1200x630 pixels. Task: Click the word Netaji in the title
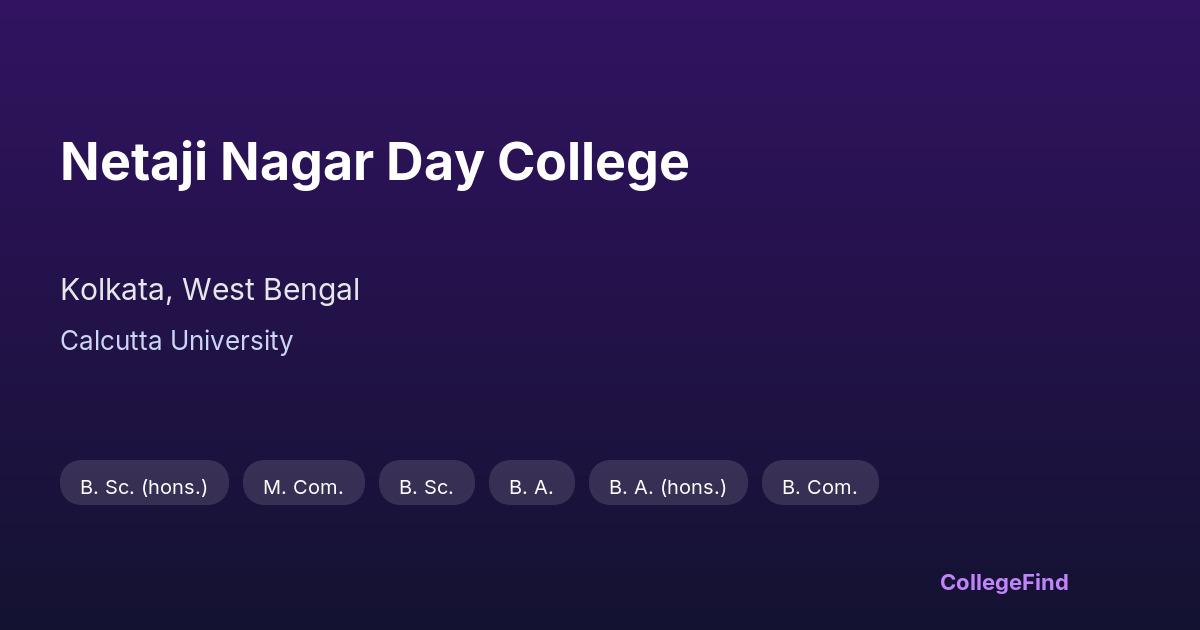[x=133, y=162]
